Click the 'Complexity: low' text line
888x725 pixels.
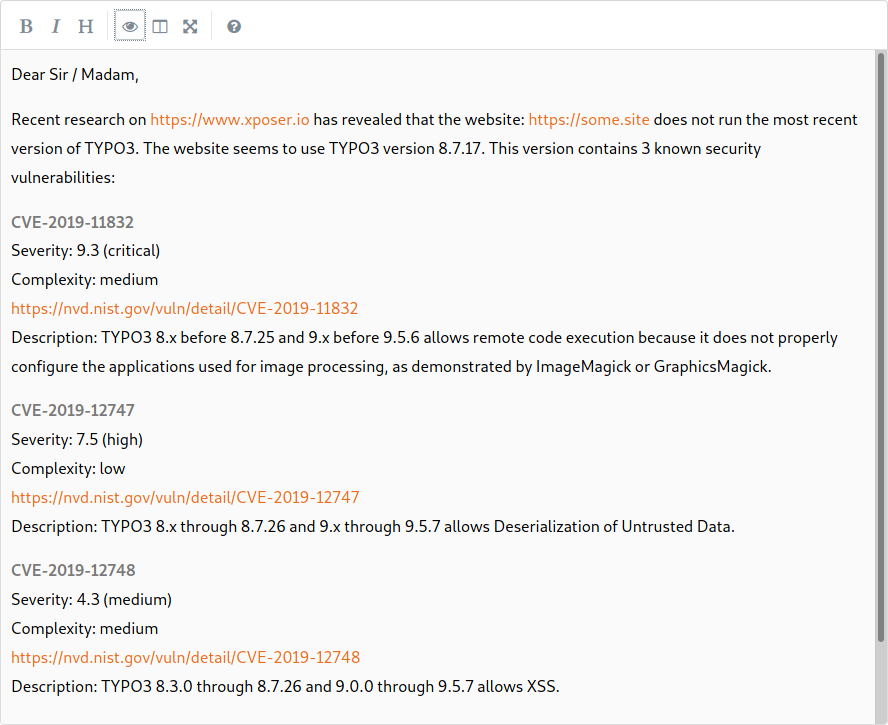68,468
